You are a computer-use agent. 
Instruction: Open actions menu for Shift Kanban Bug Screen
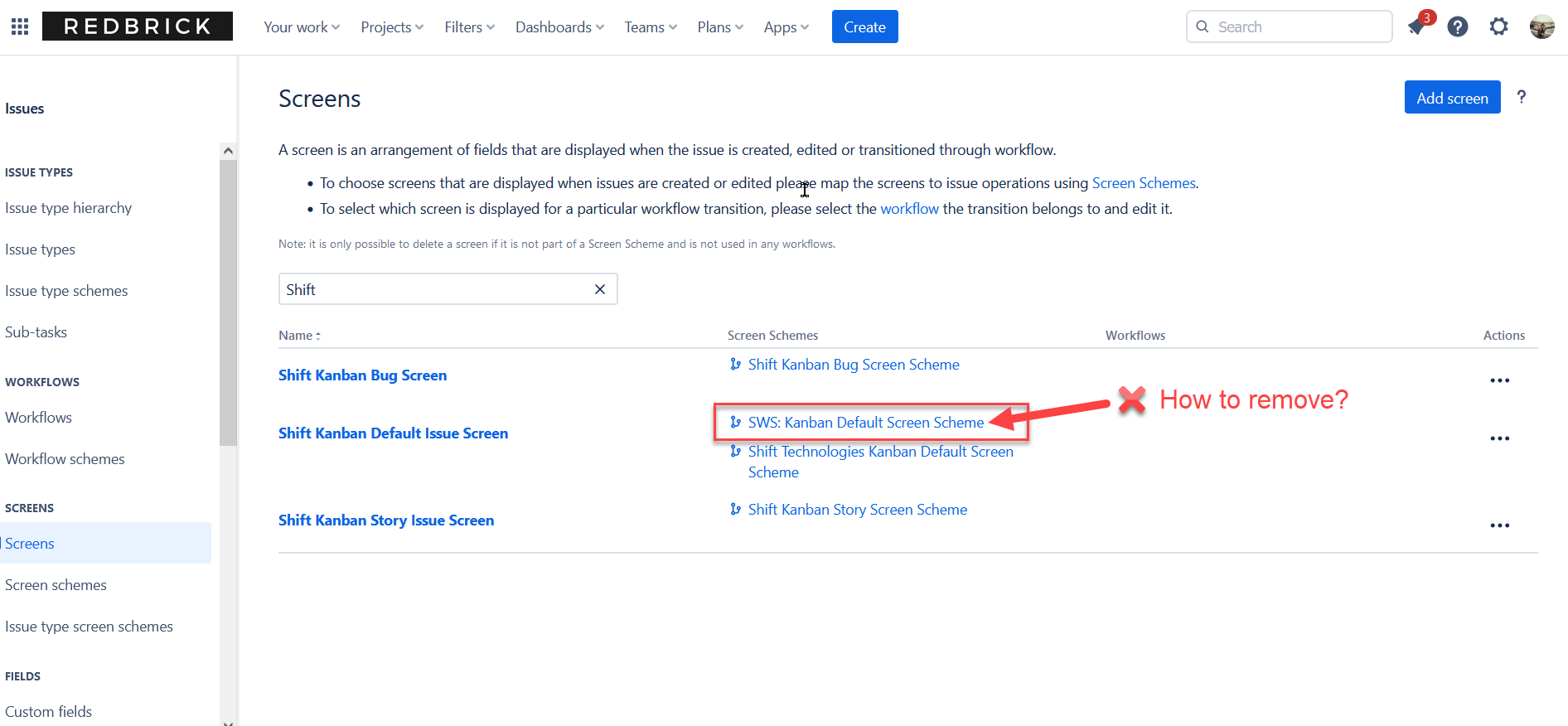click(x=1500, y=380)
